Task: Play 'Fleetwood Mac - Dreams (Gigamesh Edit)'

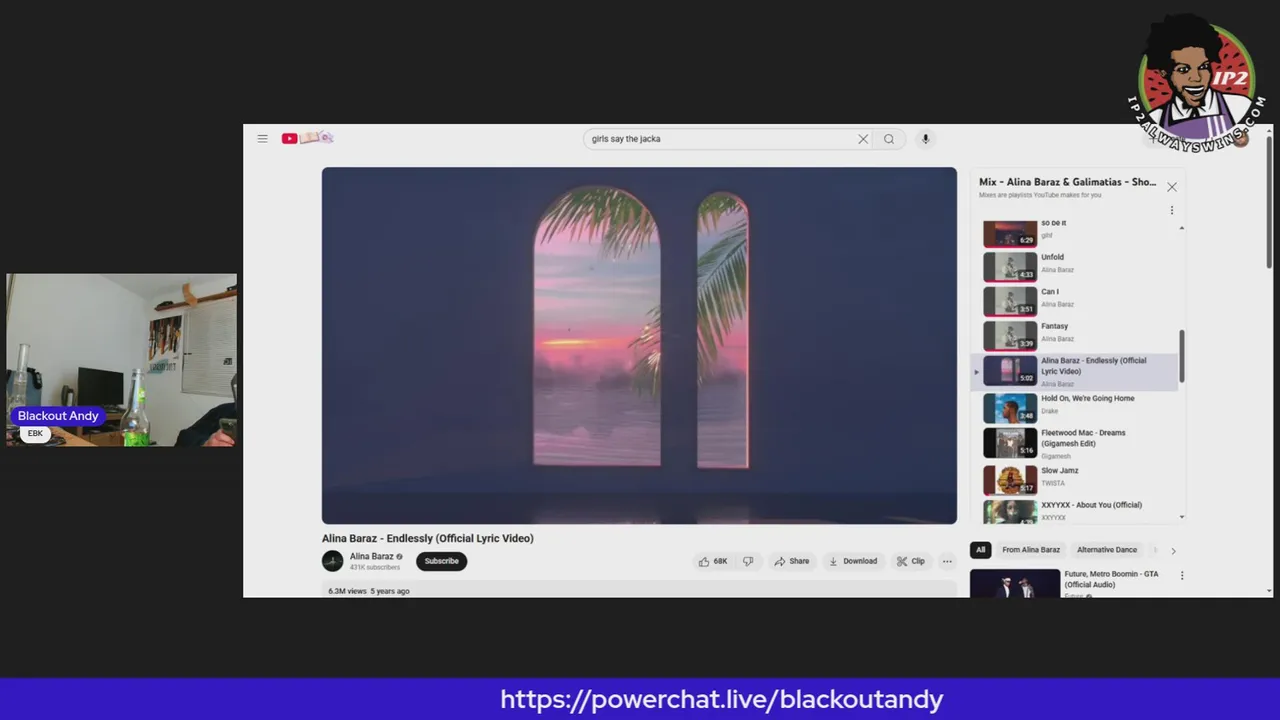Action: 1075,442
